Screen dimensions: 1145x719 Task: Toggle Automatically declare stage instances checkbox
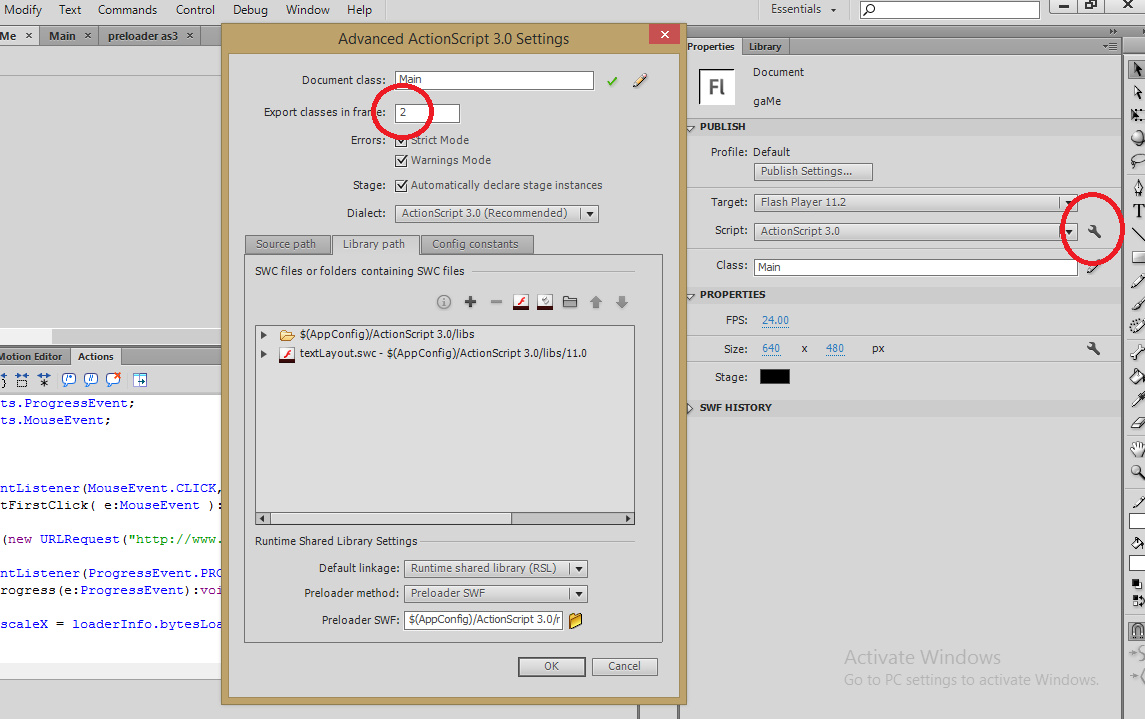point(401,186)
